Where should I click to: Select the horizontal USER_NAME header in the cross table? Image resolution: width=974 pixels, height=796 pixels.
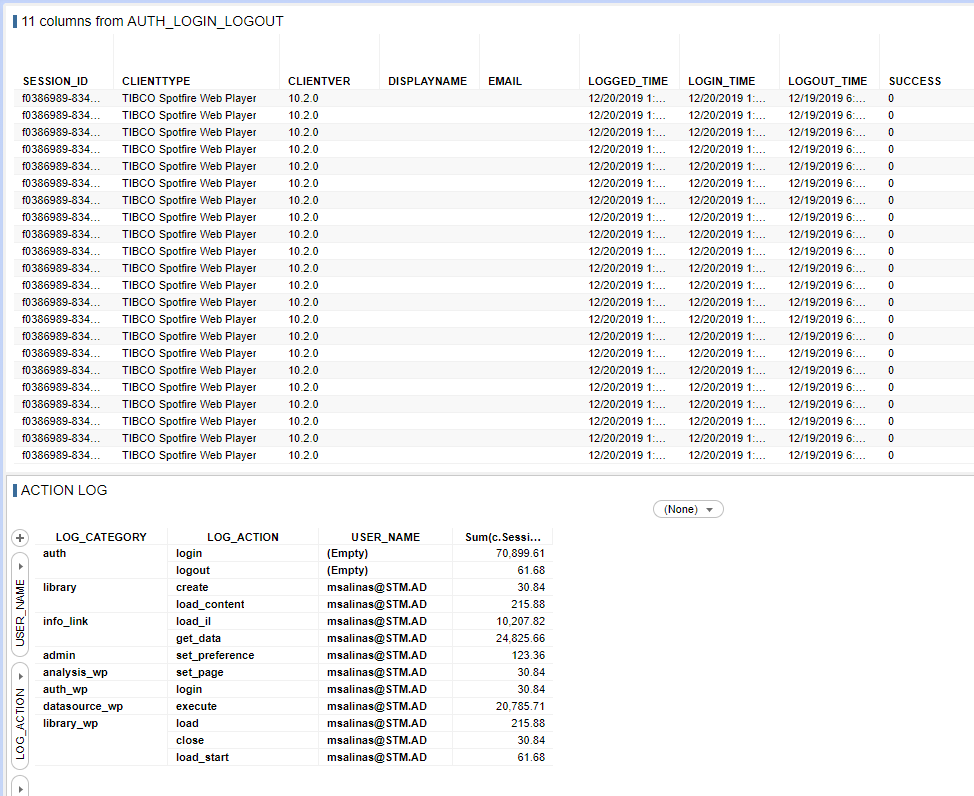[386, 538]
